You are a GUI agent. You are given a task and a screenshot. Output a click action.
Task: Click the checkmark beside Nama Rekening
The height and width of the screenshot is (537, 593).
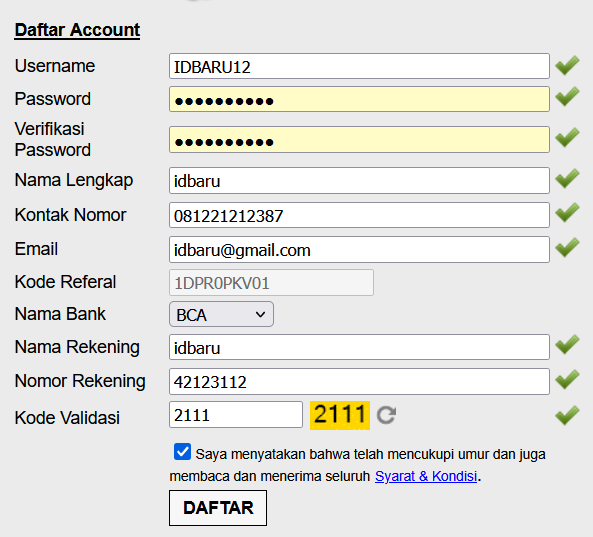(x=567, y=345)
